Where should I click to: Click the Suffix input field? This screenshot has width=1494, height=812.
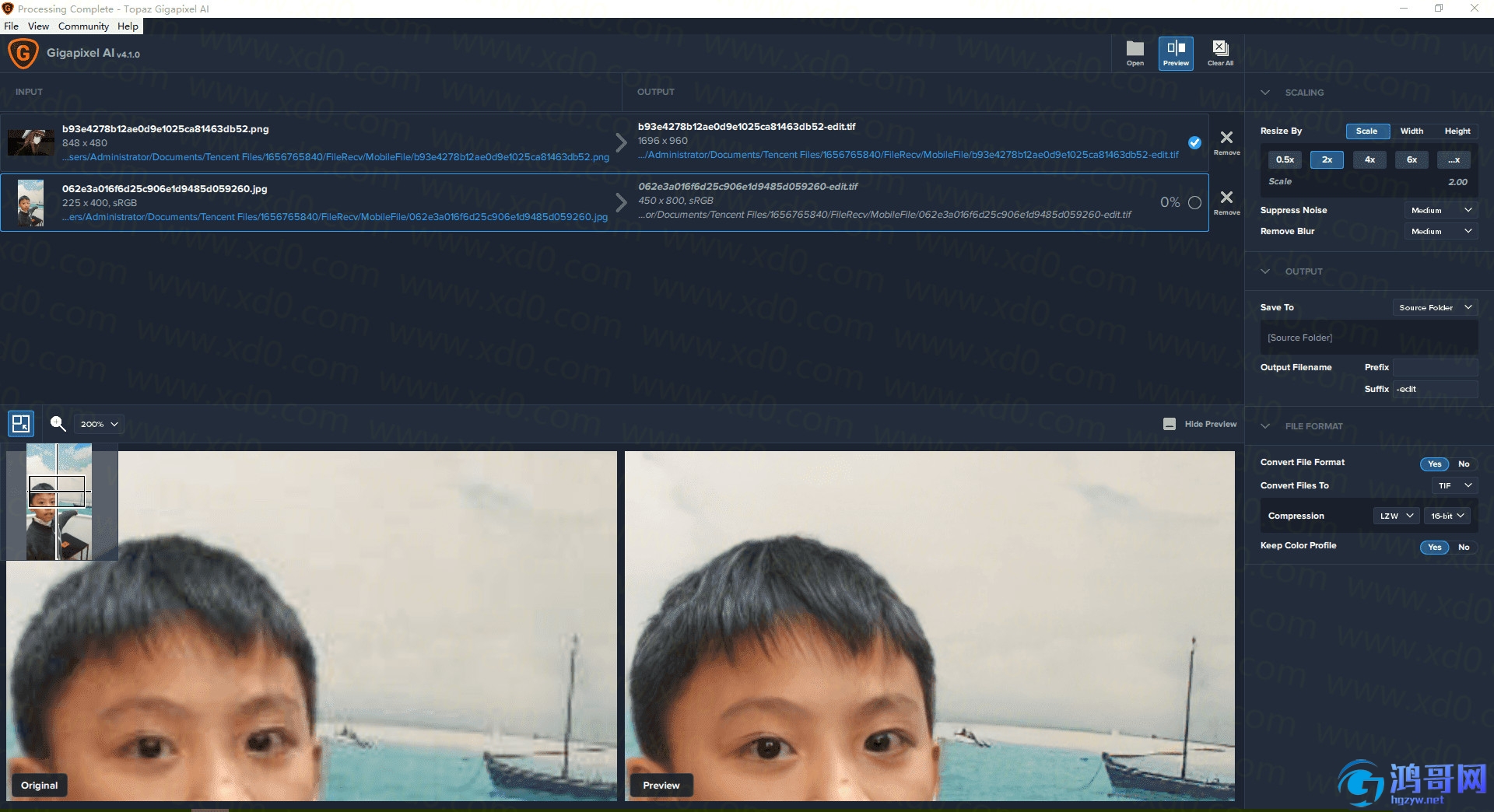pos(1435,389)
